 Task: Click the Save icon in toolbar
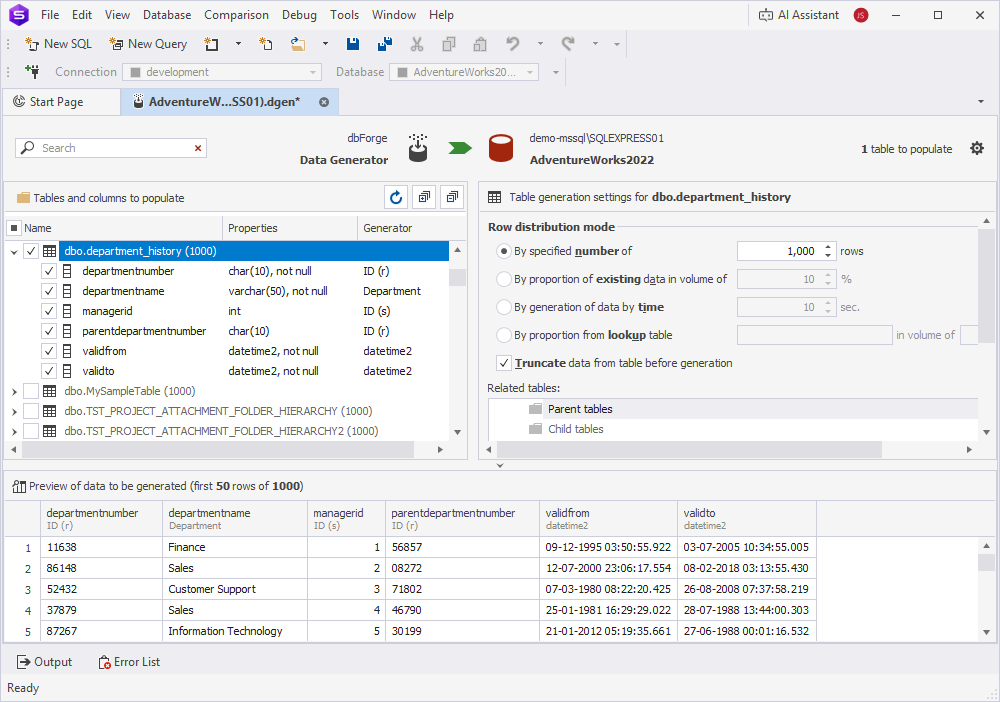click(x=353, y=44)
